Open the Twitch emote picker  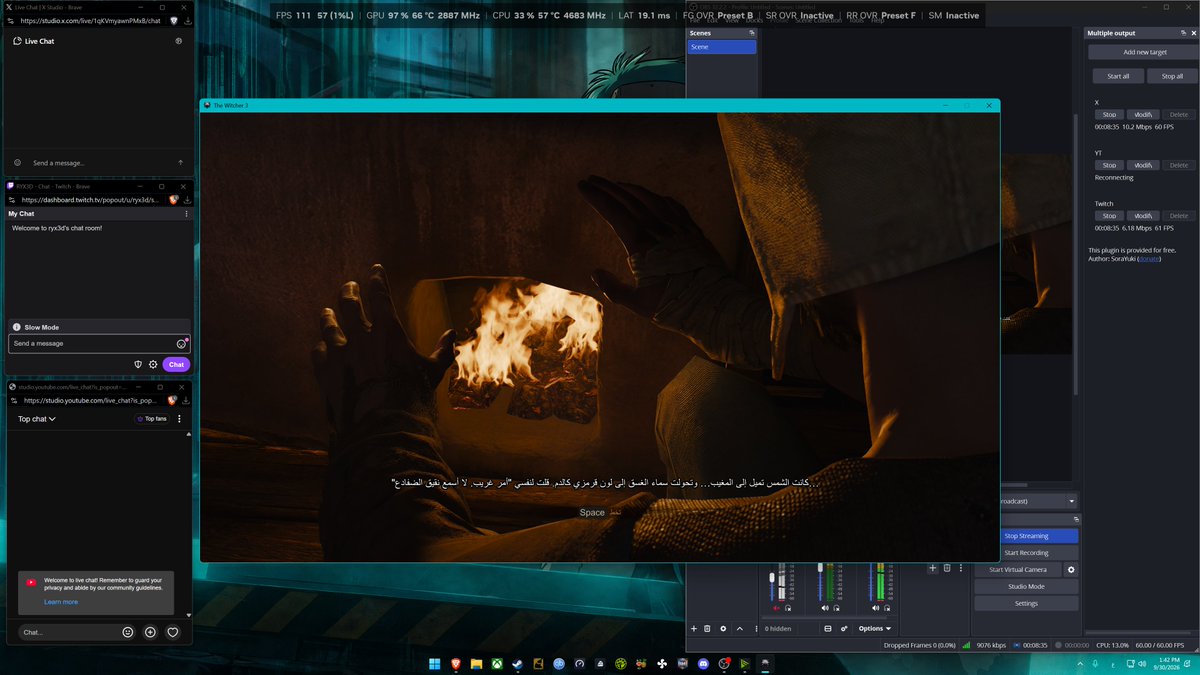pyautogui.click(x=181, y=344)
